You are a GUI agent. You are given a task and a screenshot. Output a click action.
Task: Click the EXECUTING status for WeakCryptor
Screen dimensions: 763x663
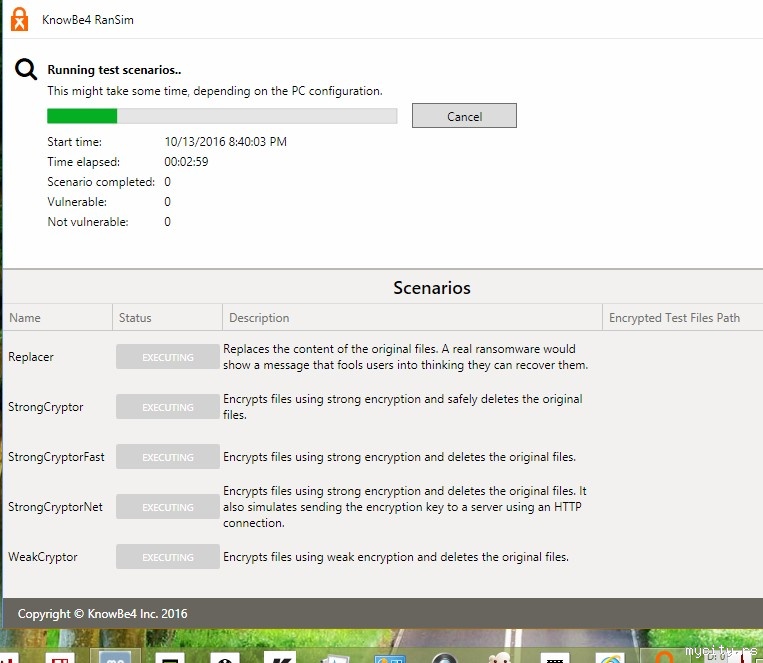point(167,557)
